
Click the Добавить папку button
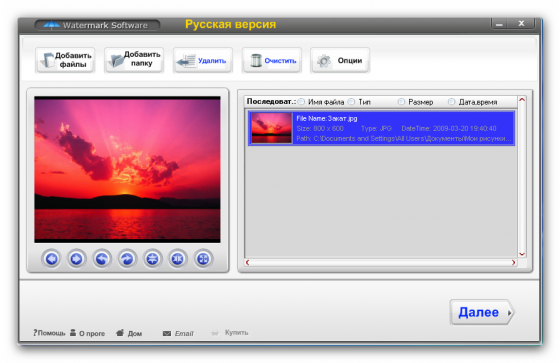pyautogui.click(x=134, y=60)
